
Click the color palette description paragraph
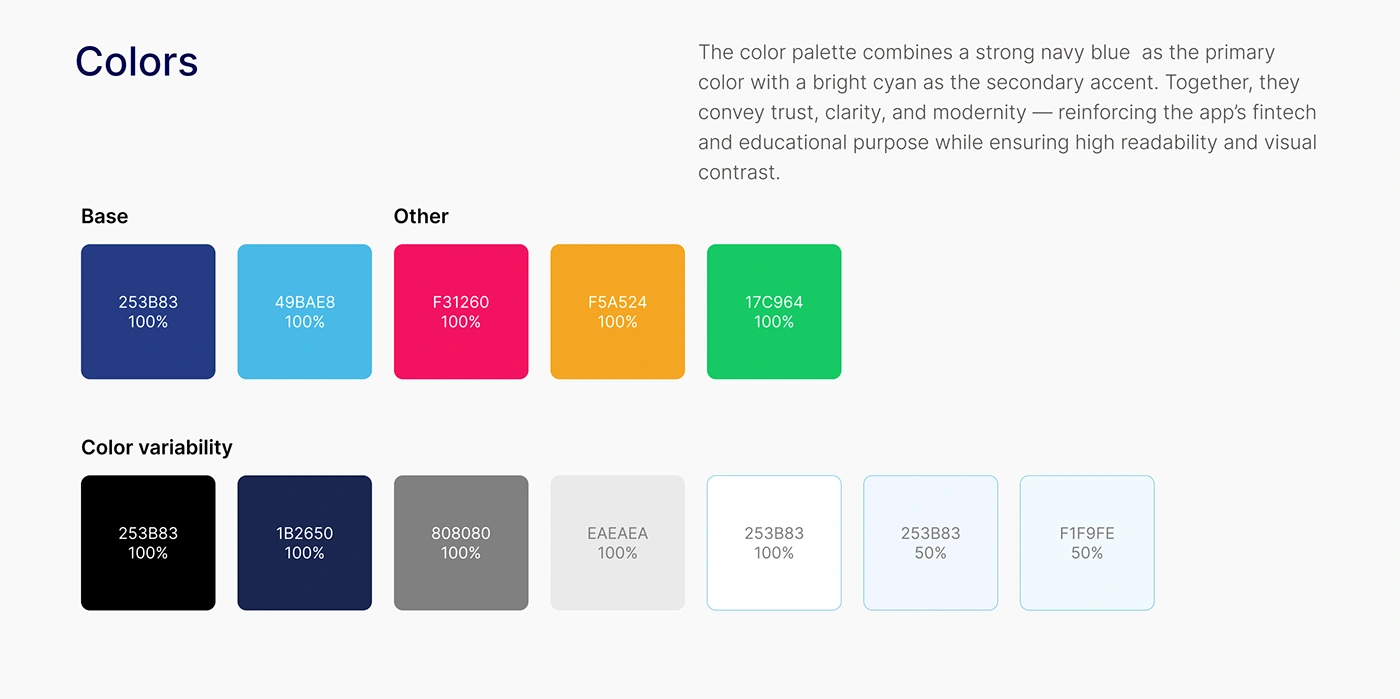(x=1007, y=112)
